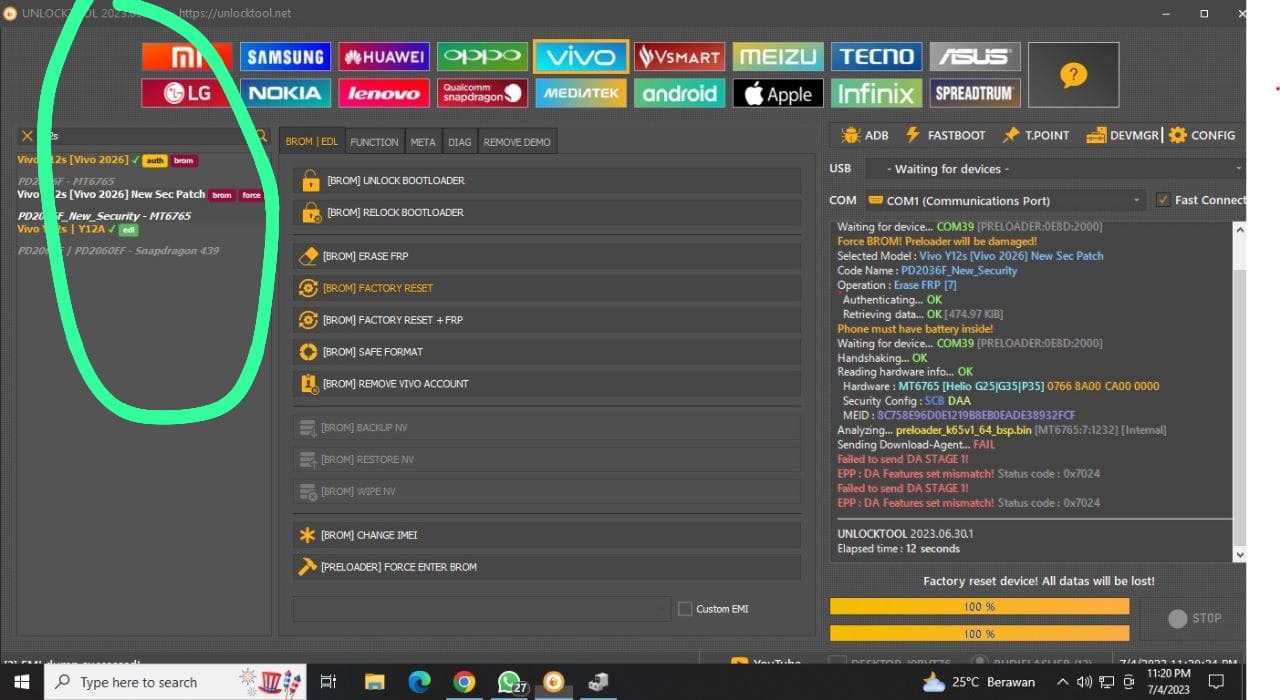Pick the Apple brand logo
The width and height of the screenshot is (1280, 700).
[x=778, y=93]
